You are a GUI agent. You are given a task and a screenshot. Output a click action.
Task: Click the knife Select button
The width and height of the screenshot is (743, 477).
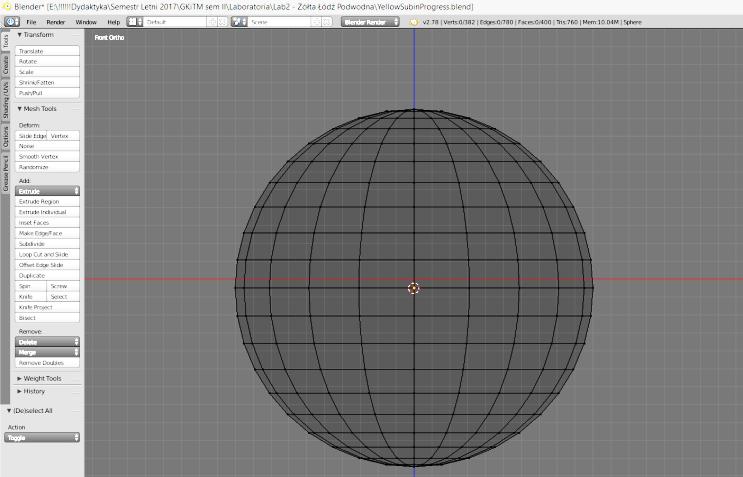[63, 297]
